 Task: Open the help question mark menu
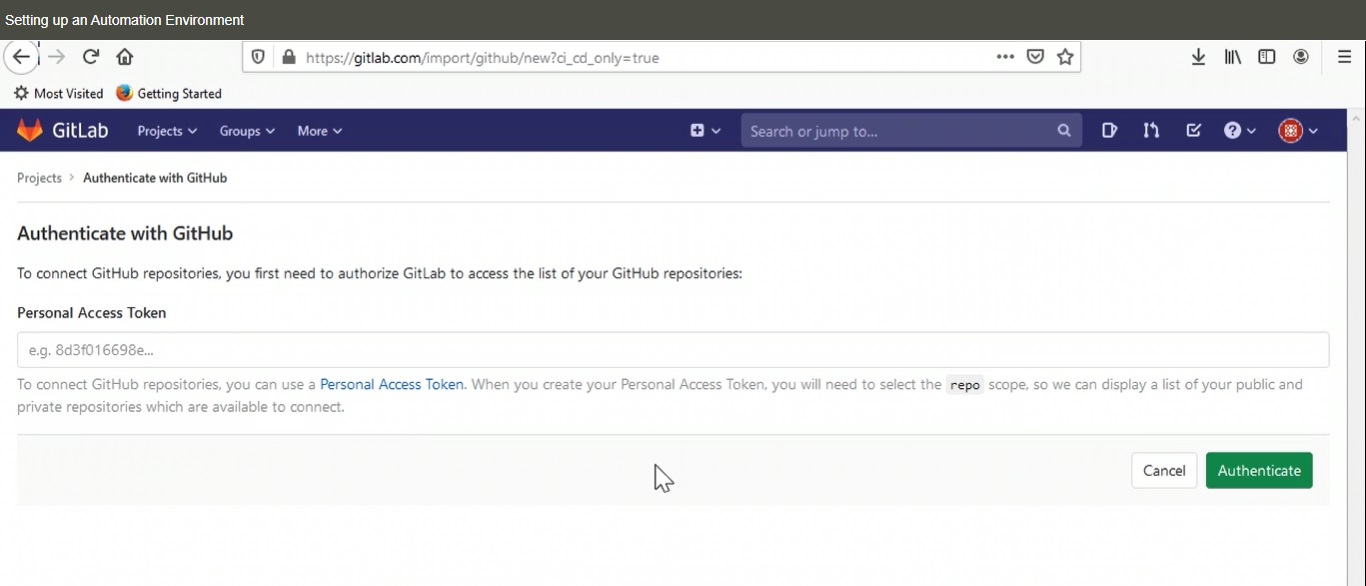point(1240,130)
